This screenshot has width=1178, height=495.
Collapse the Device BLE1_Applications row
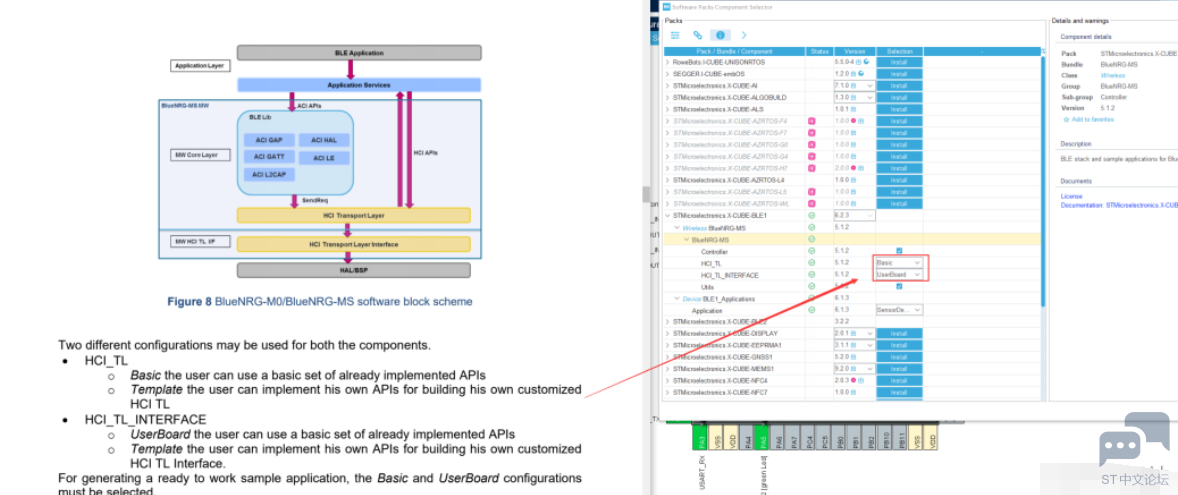(x=677, y=298)
